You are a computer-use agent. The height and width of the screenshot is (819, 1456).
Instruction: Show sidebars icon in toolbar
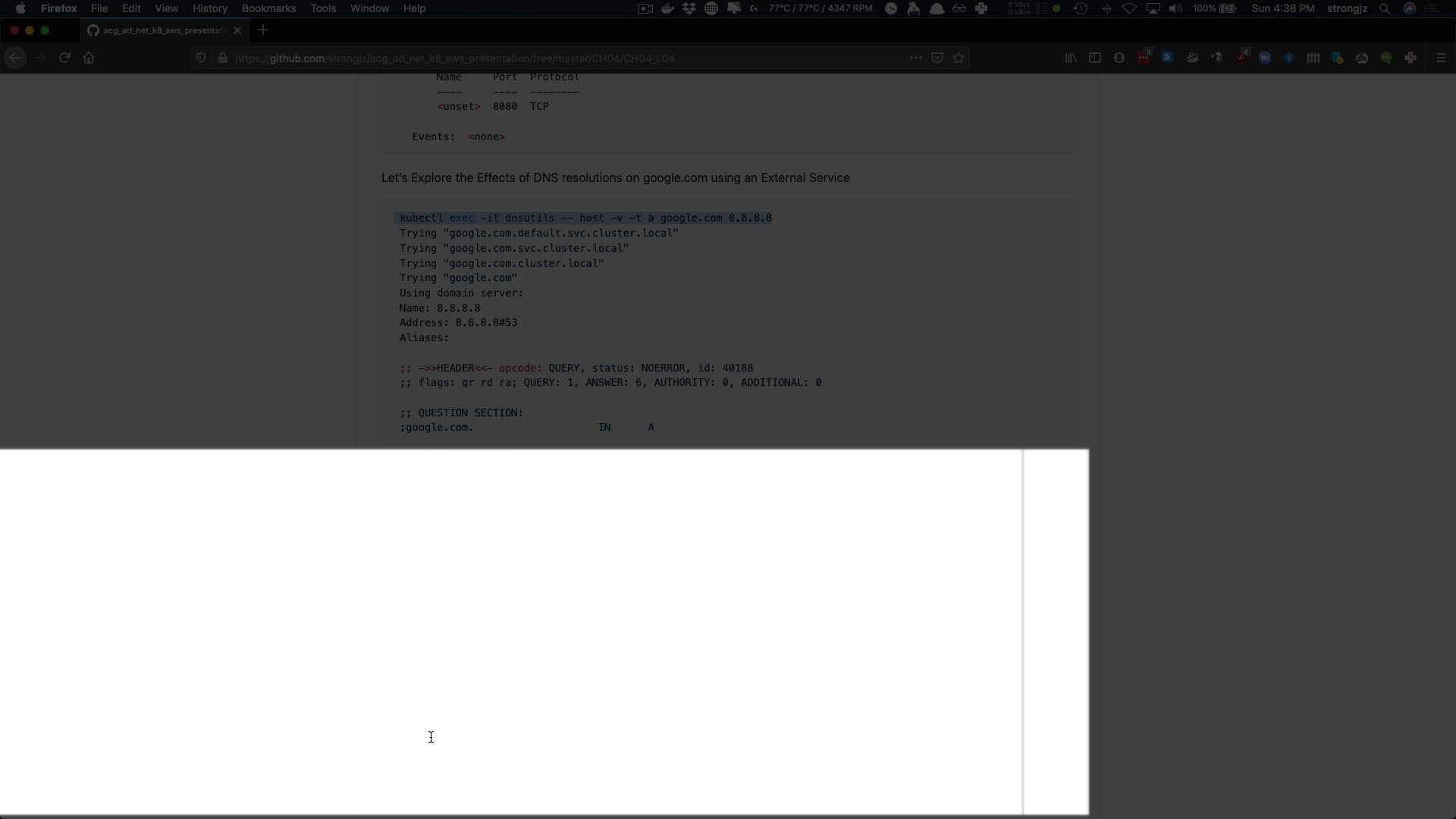tap(1094, 58)
